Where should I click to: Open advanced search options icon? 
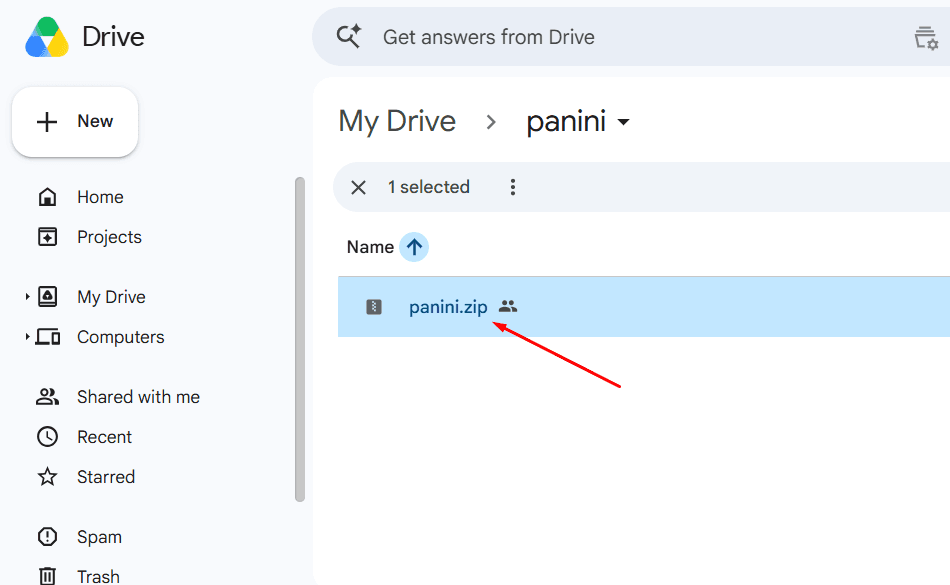coord(926,38)
